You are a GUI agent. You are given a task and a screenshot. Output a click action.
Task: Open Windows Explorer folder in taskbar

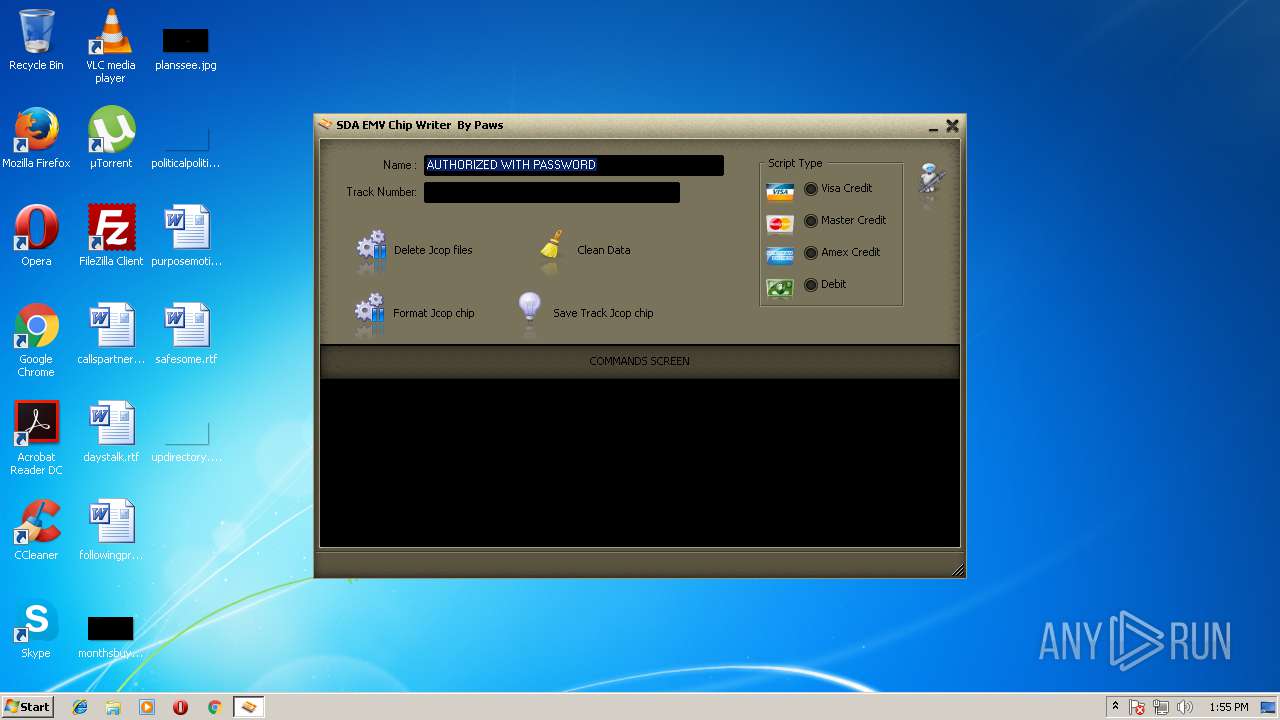[113, 707]
